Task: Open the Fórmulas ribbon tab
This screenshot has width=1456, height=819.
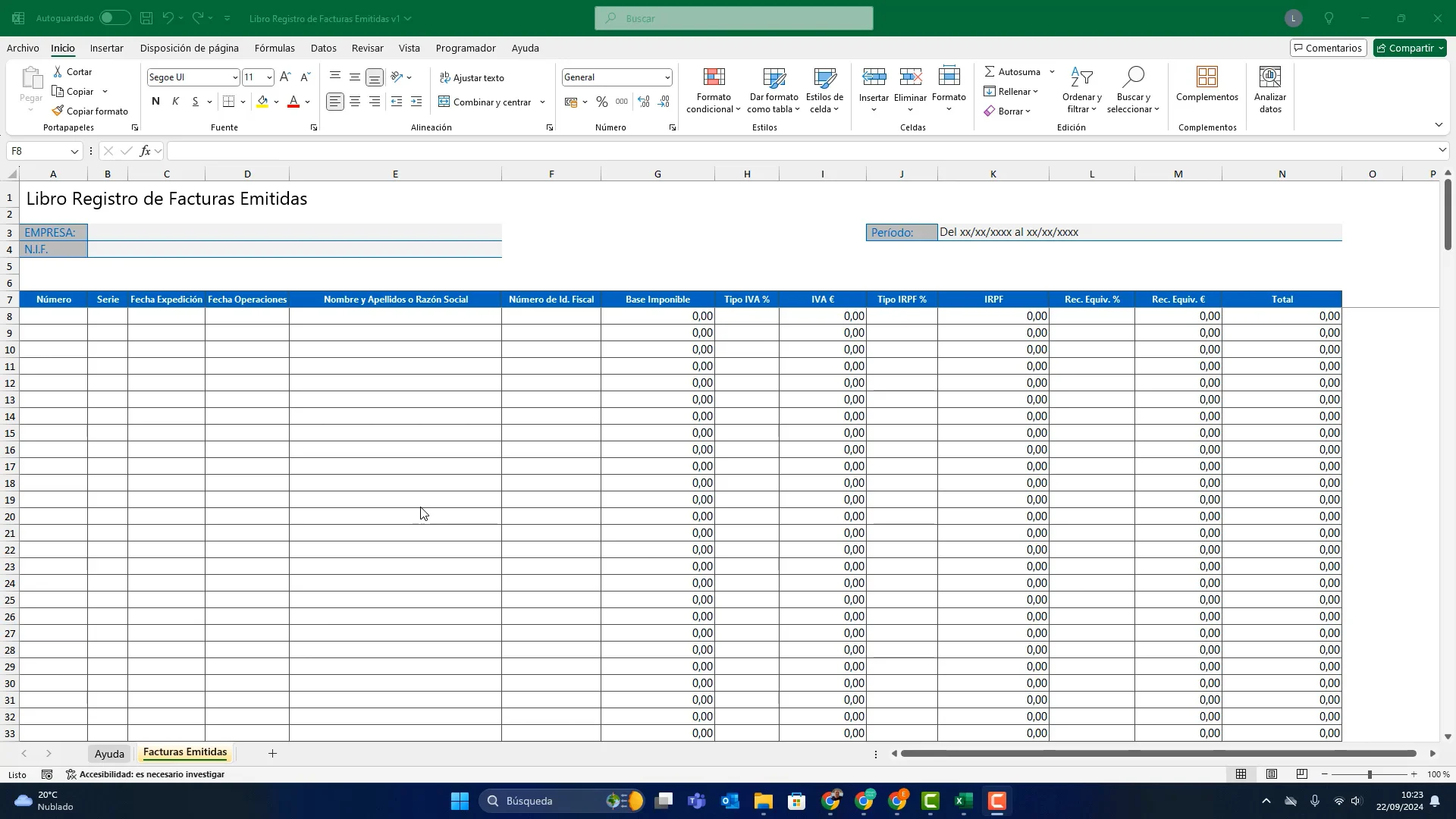Action: (x=275, y=48)
